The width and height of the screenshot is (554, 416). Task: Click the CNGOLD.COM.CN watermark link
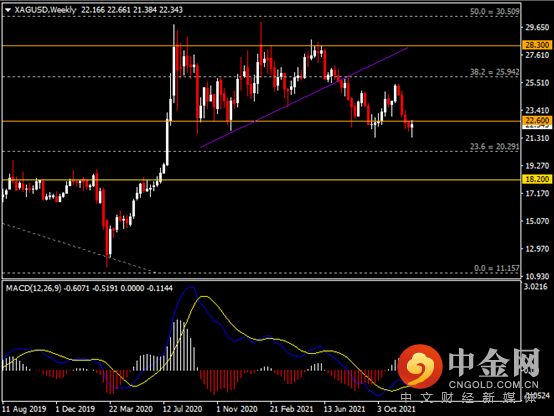tap(494, 385)
